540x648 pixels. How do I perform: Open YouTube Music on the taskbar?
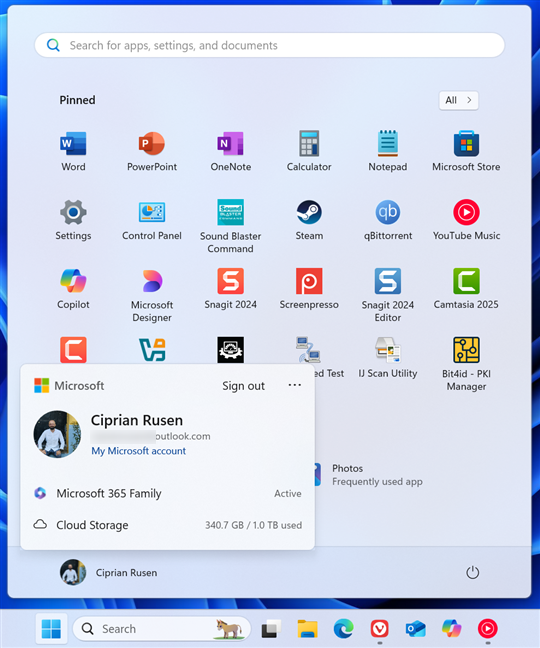488,629
